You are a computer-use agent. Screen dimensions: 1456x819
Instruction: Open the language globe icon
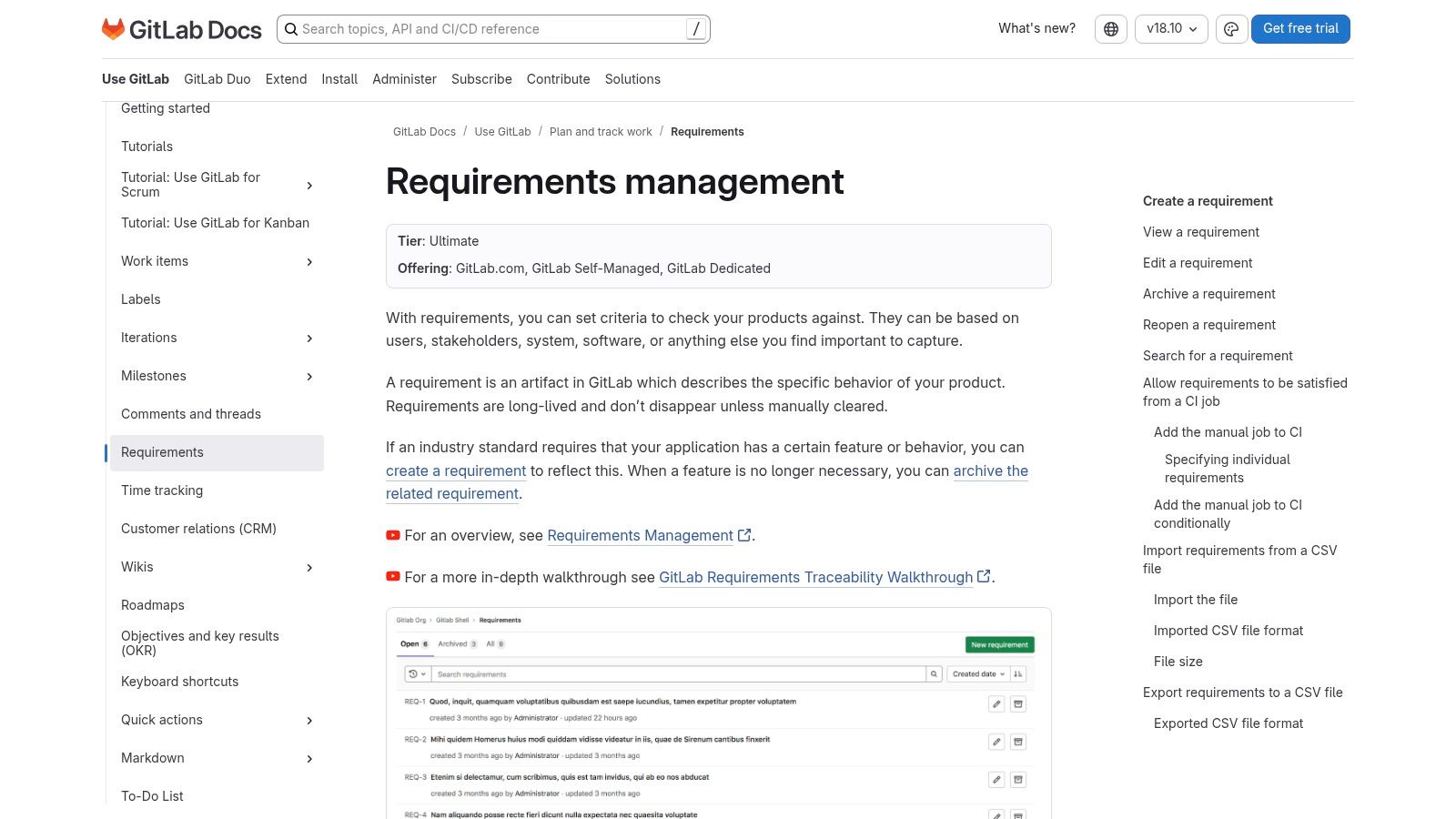tap(1110, 28)
